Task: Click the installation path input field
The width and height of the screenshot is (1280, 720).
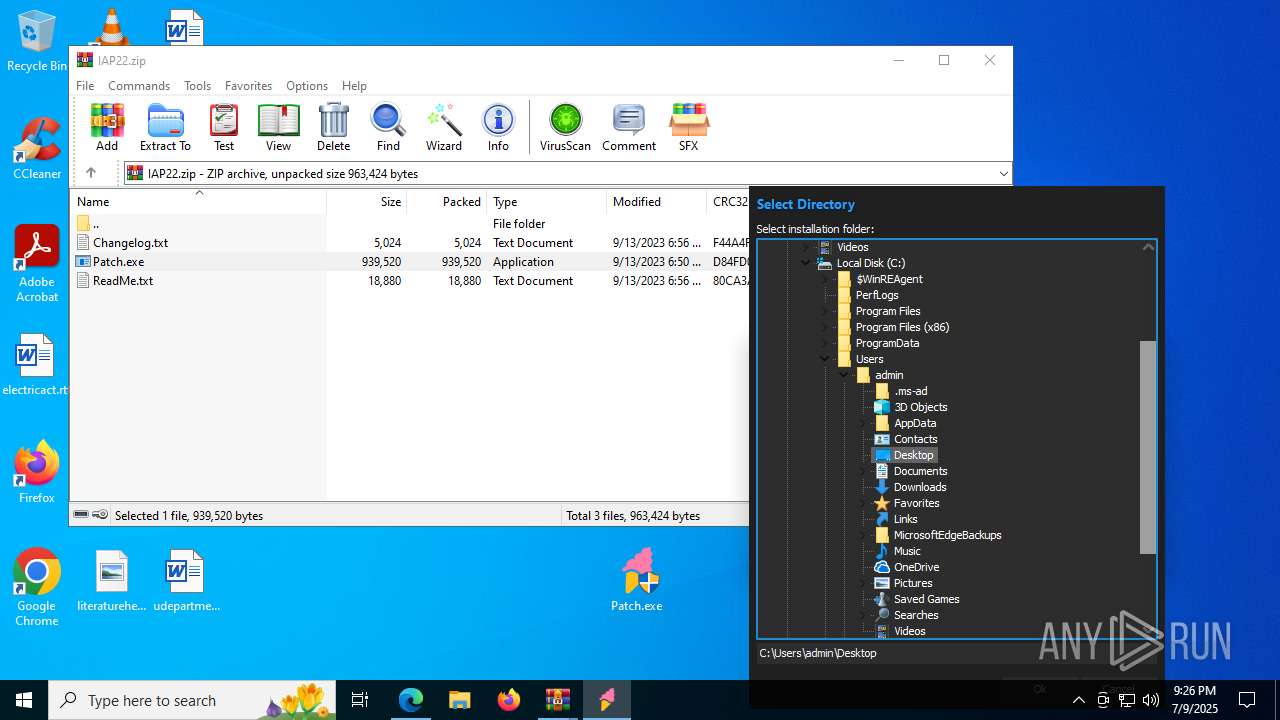Action: click(956, 653)
